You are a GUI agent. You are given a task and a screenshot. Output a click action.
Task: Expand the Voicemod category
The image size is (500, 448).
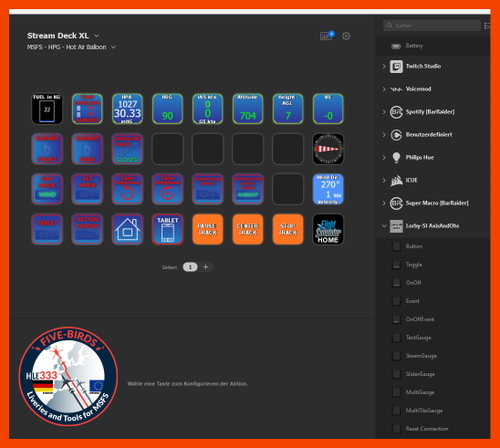tap(384, 89)
